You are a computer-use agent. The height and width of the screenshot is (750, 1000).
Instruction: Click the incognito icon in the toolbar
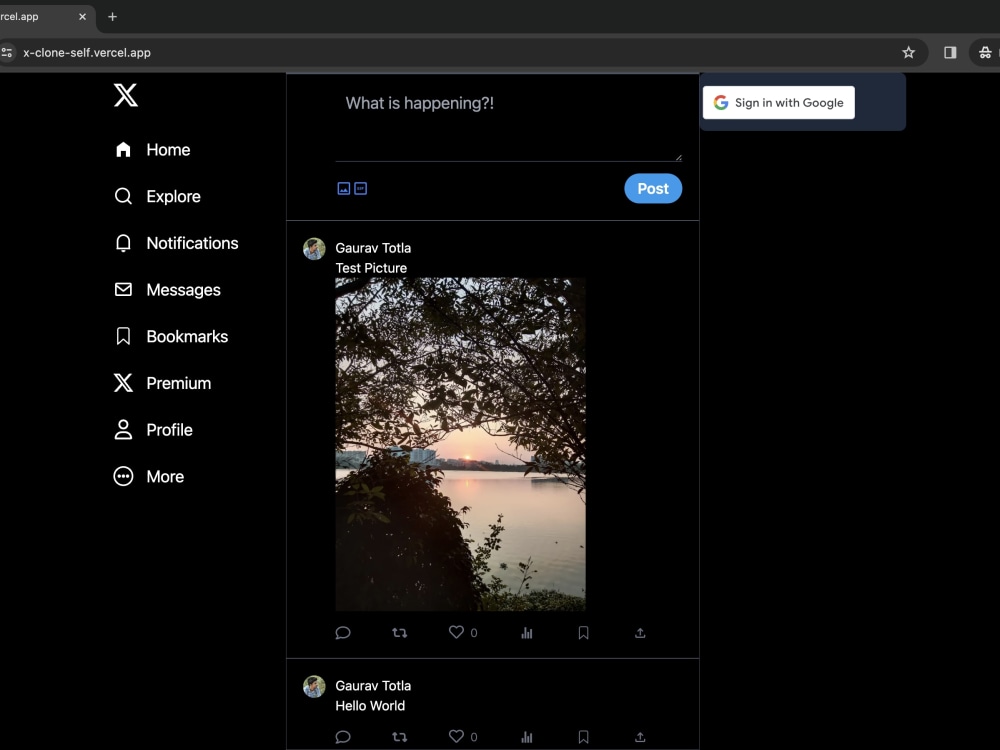coord(985,52)
